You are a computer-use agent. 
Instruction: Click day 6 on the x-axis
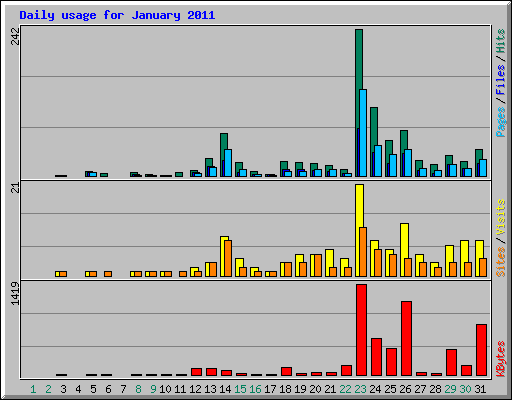tap(108, 389)
